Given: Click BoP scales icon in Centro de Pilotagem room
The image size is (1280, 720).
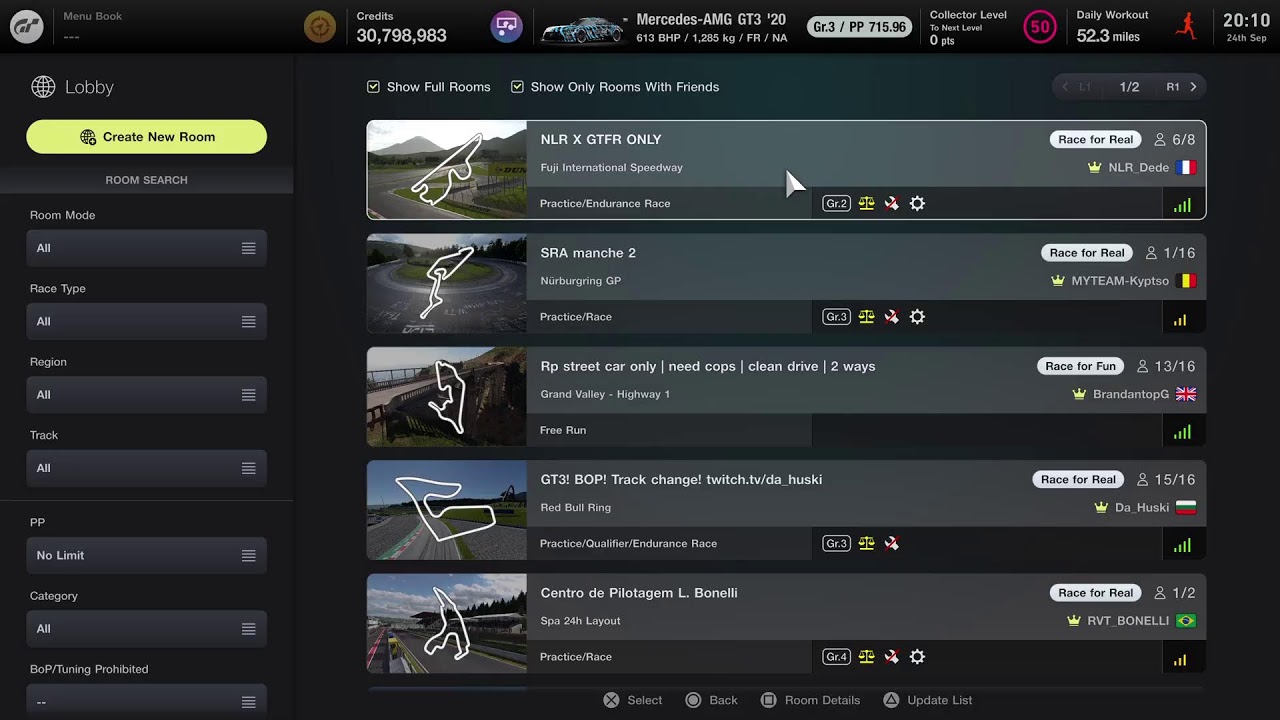Looking at the screenshot, I should click(866, 657).
